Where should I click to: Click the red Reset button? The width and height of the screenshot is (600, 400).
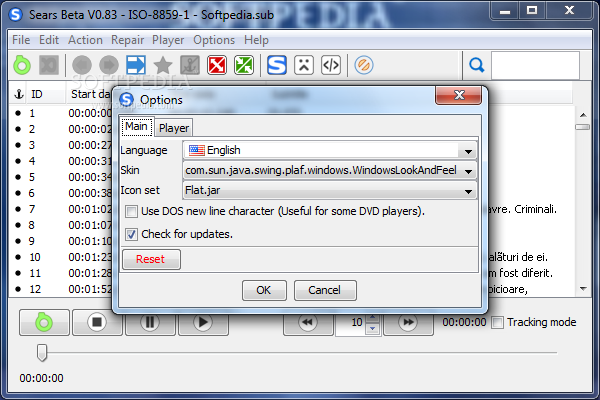151,260
